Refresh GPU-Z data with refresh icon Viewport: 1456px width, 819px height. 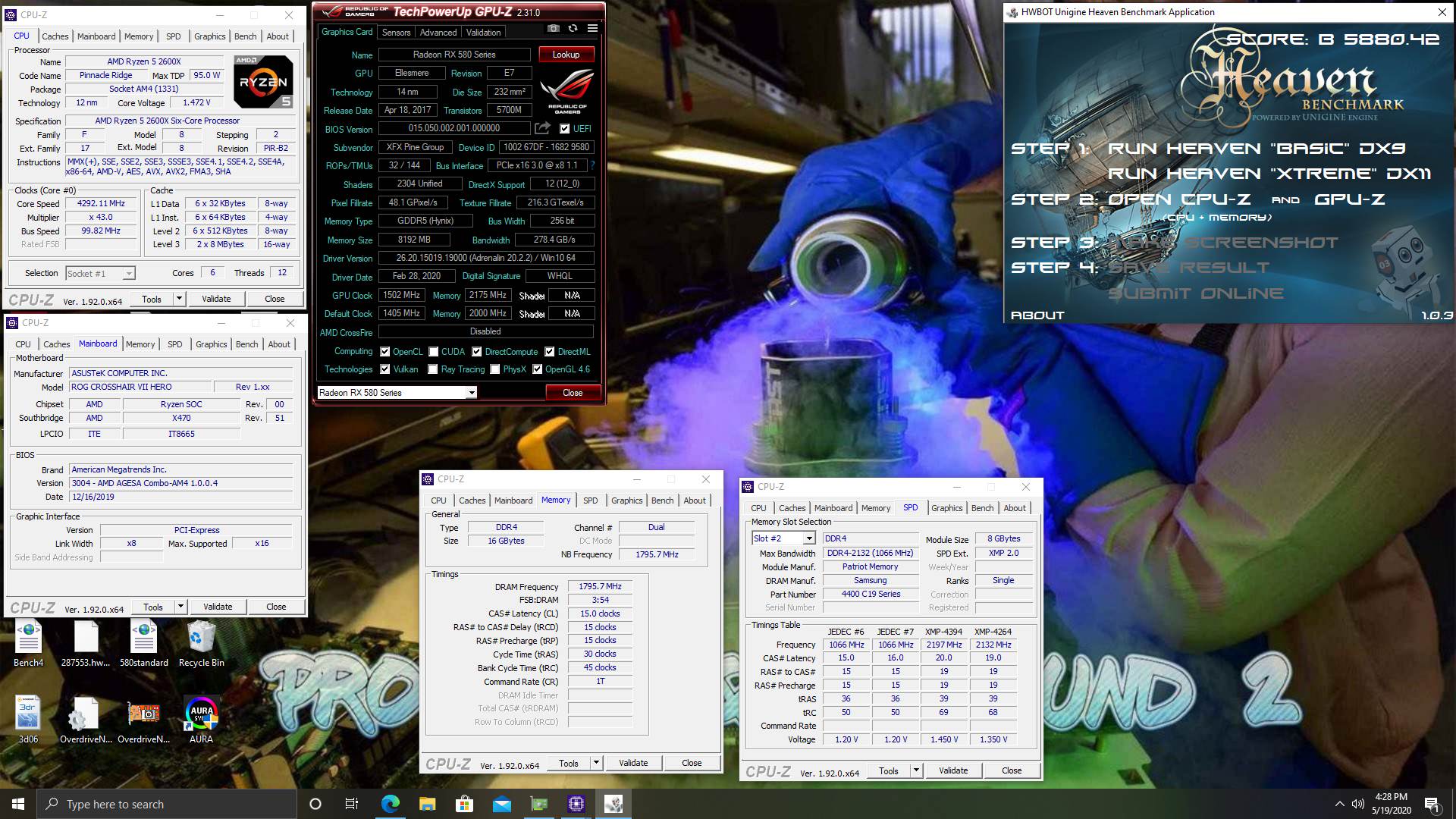(x=573, y=29)
